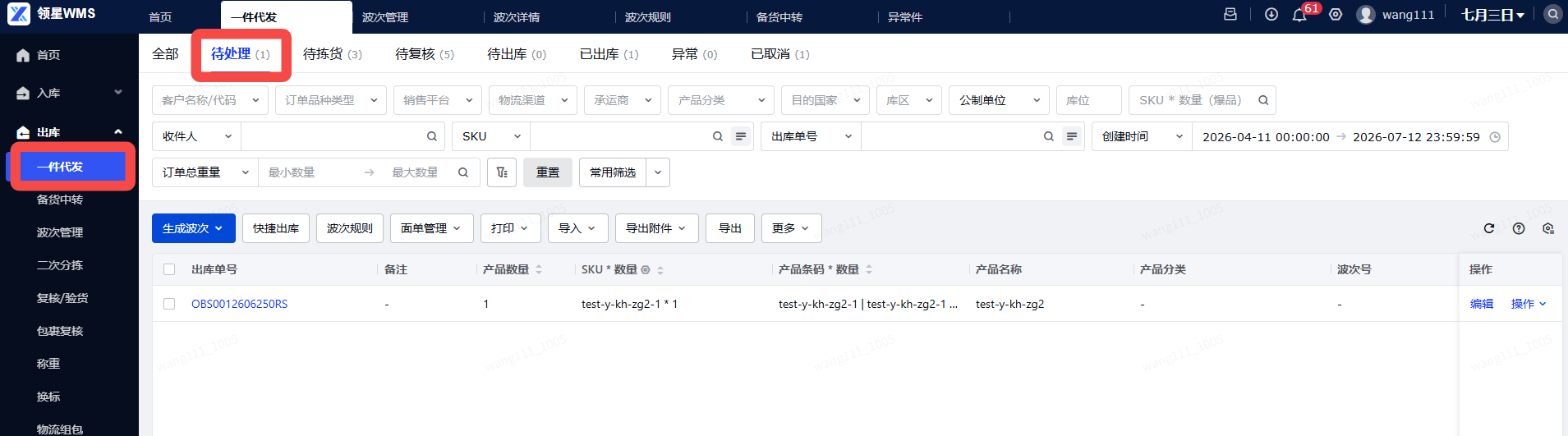The image size is (1568, 436).
Task: Open 库区 dropdown
Action: pos(909,100)
